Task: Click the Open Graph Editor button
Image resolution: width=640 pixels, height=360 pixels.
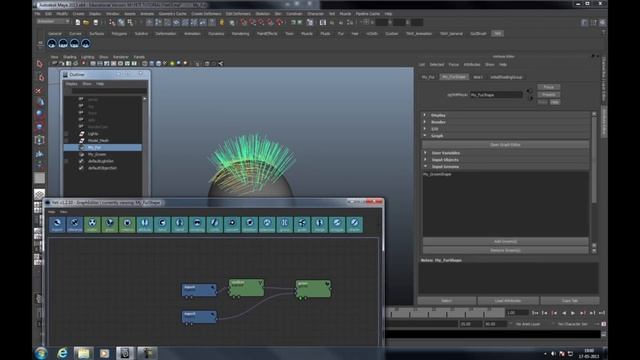Action: (x=505, y=145)
